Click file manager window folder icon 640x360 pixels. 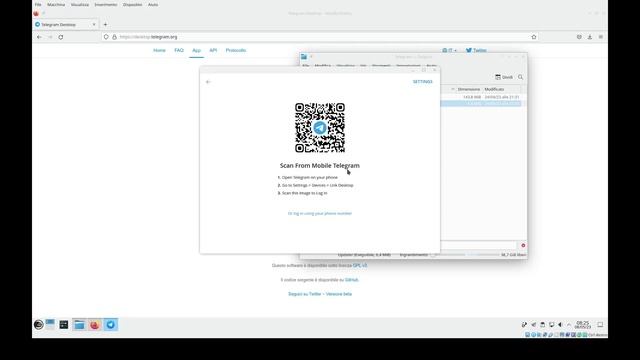point(304,57)
